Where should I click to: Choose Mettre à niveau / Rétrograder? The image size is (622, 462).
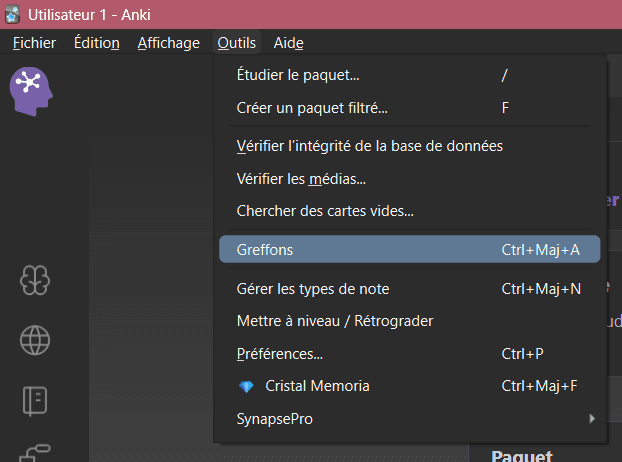(410, 321)
